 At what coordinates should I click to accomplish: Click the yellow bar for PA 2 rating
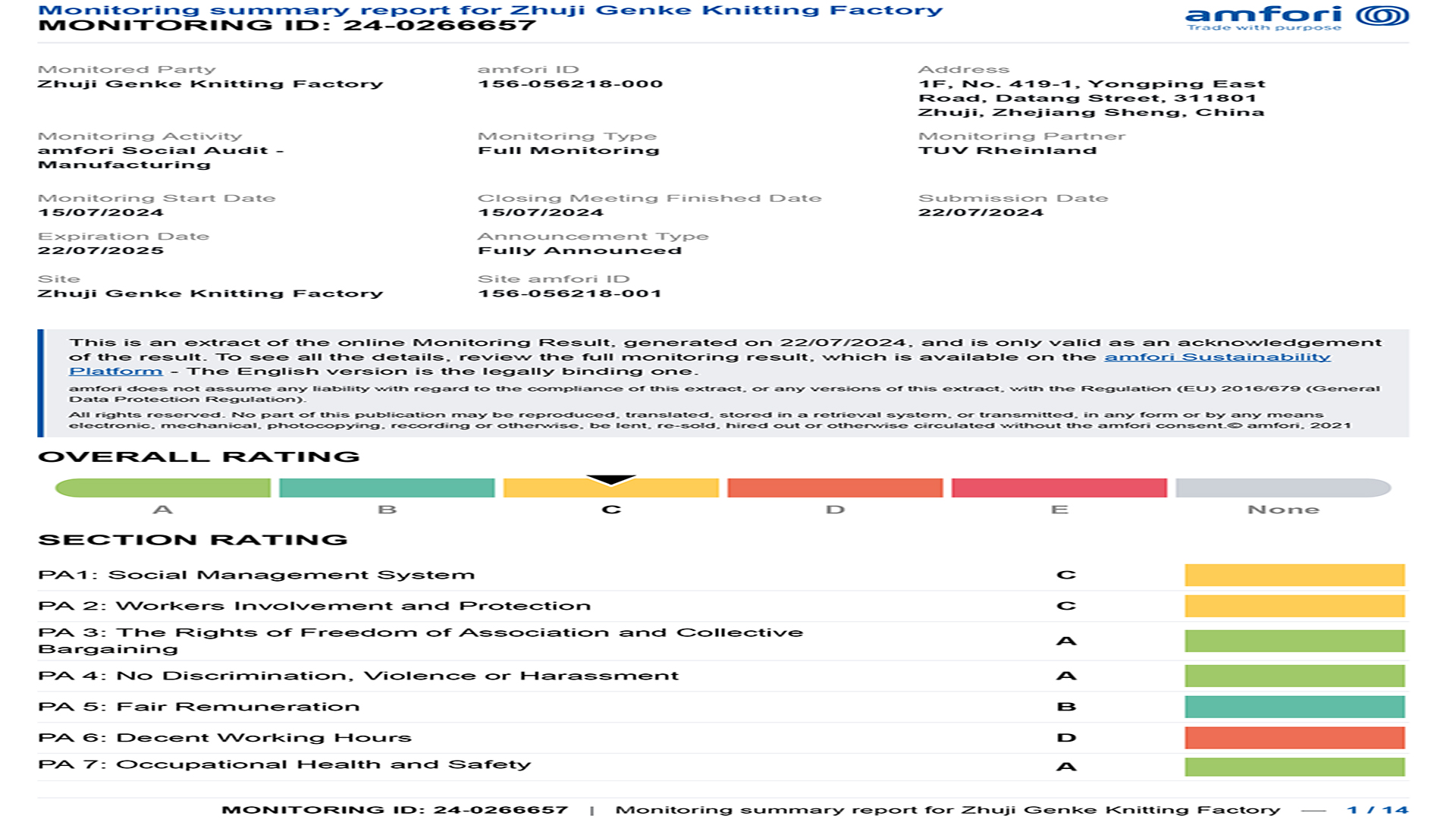[x=1294, y=606]
